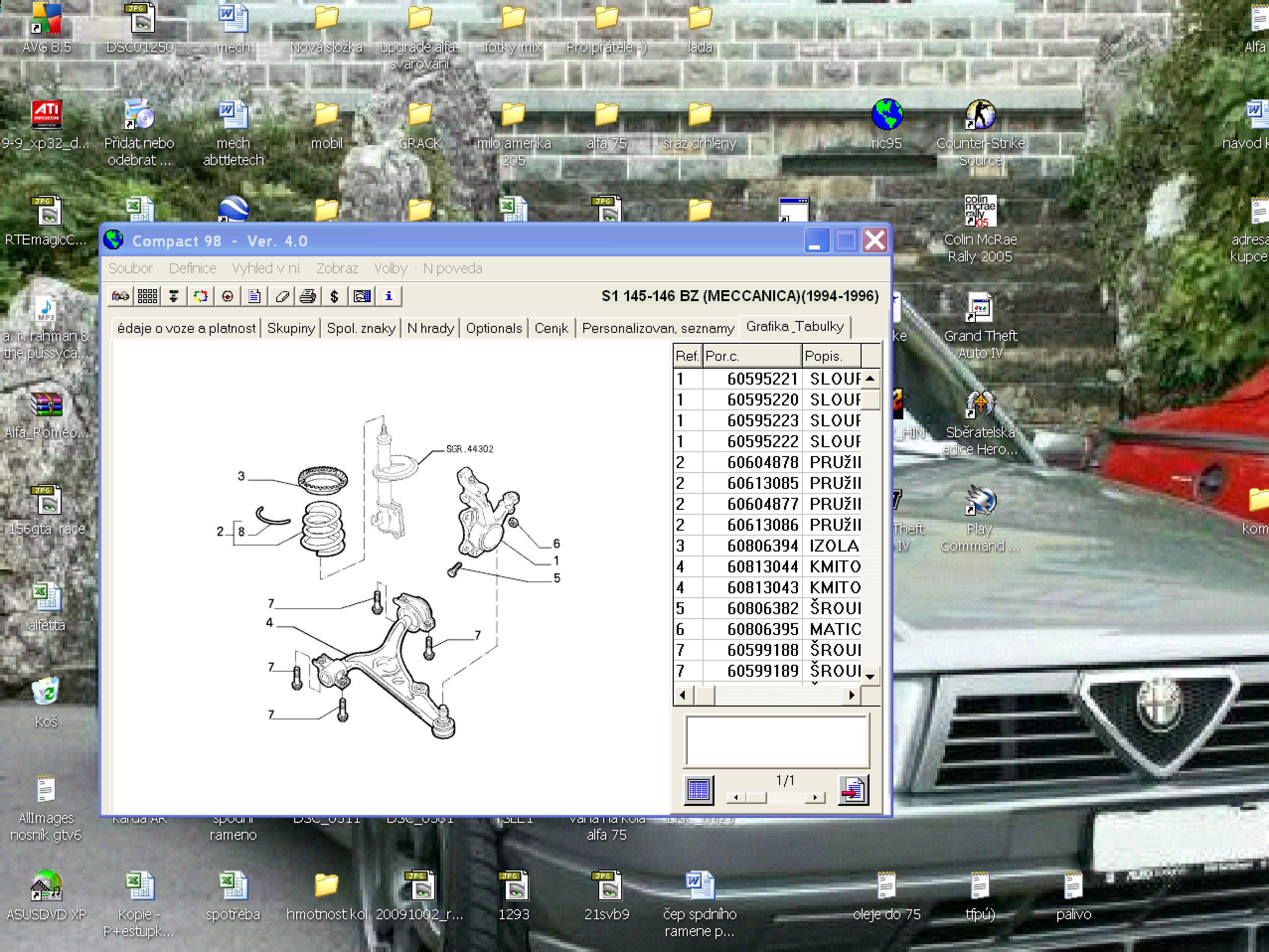Screen dimensions: 1269x952
Task: Click the grid of squares toolbar icon
Action: [148, 296]
